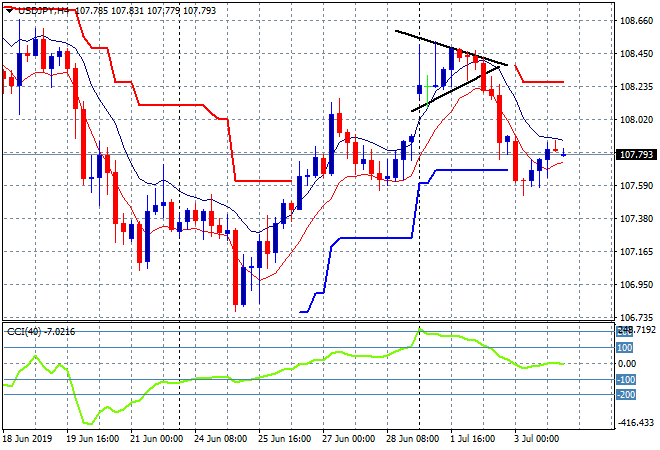The image size is (660, 450).
Task: Click the CCI 0.00 level label
Action: point(627,364)
